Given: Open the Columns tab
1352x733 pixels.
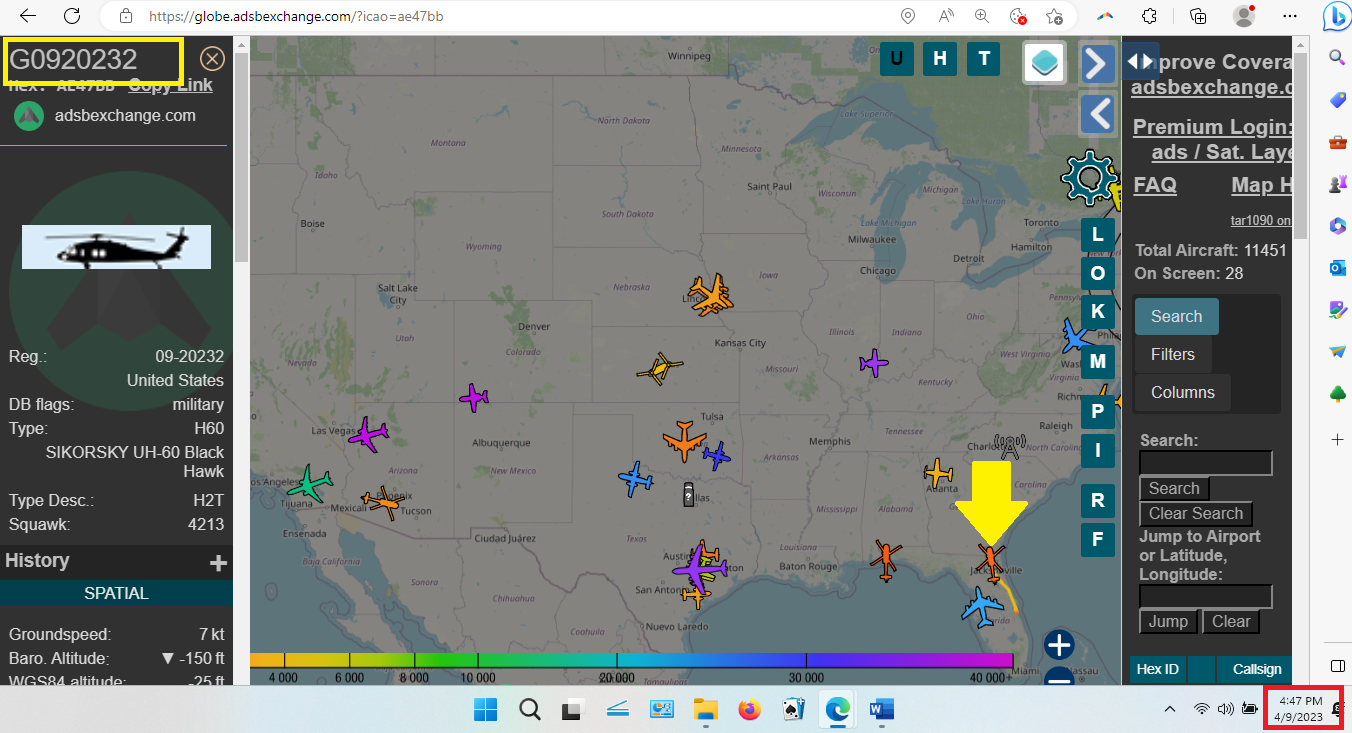Looking at the screenshot, I should click(1183, 392).
